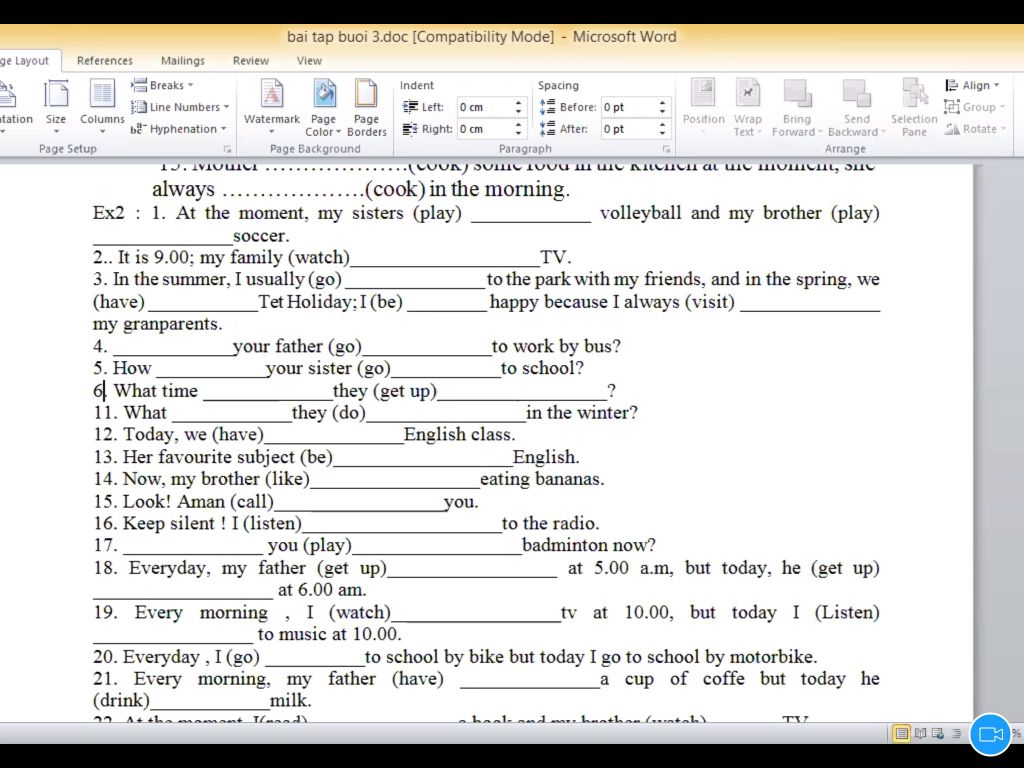Click the word 'granparents.' in the document
This screenshot has width=1024, height=768.
(173, 325)
